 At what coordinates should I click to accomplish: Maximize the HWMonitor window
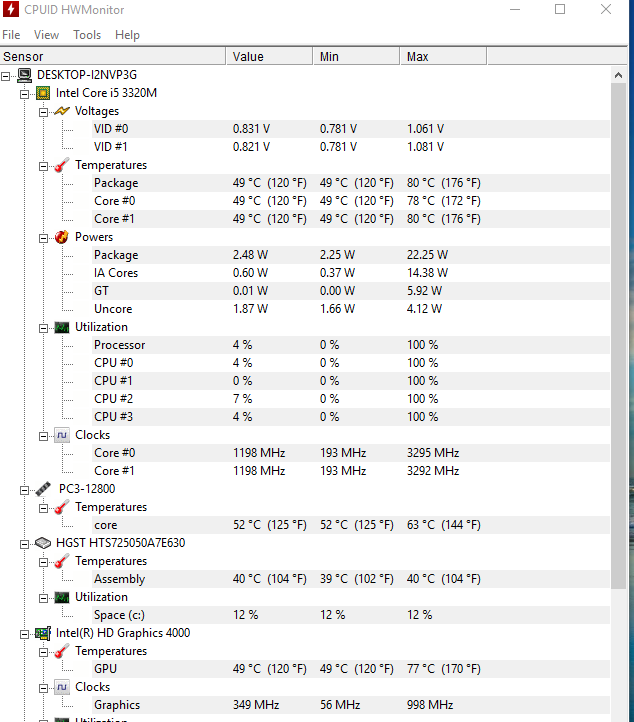pos(560,9)
